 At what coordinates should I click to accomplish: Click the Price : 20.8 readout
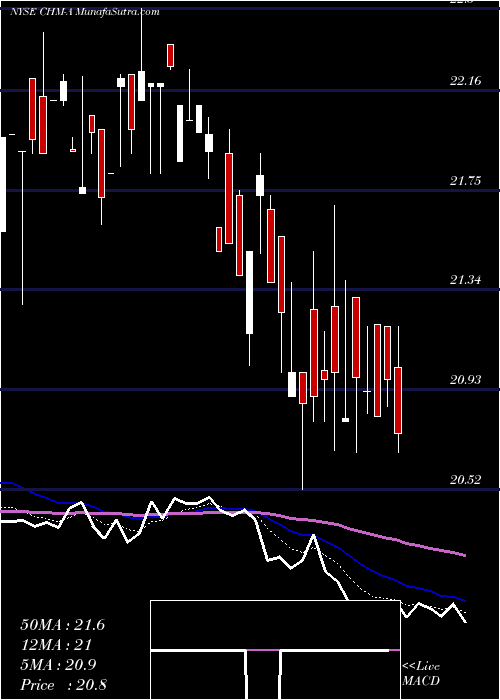point(62,685)
